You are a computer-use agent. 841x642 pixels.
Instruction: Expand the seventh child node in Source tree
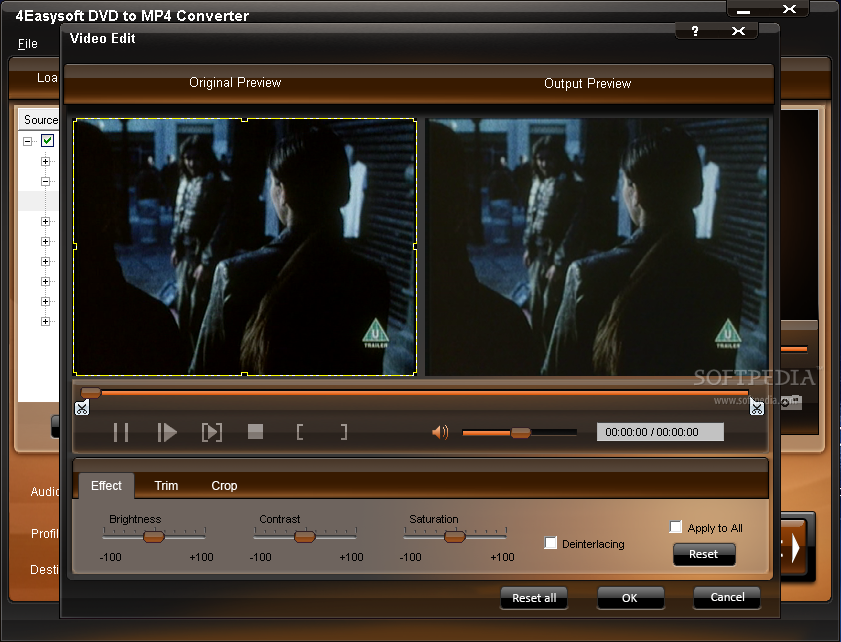[46, 301]
